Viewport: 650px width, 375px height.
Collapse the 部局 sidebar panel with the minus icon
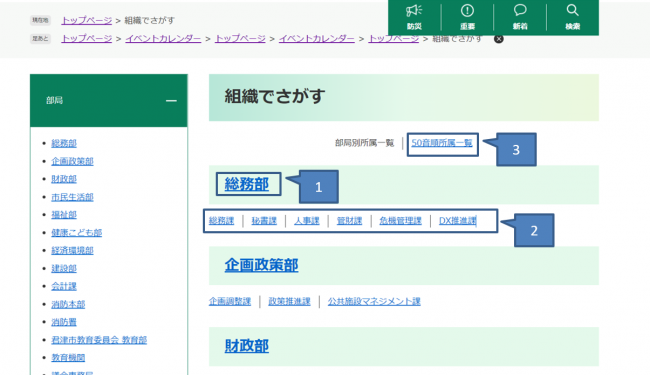[171, 101]
